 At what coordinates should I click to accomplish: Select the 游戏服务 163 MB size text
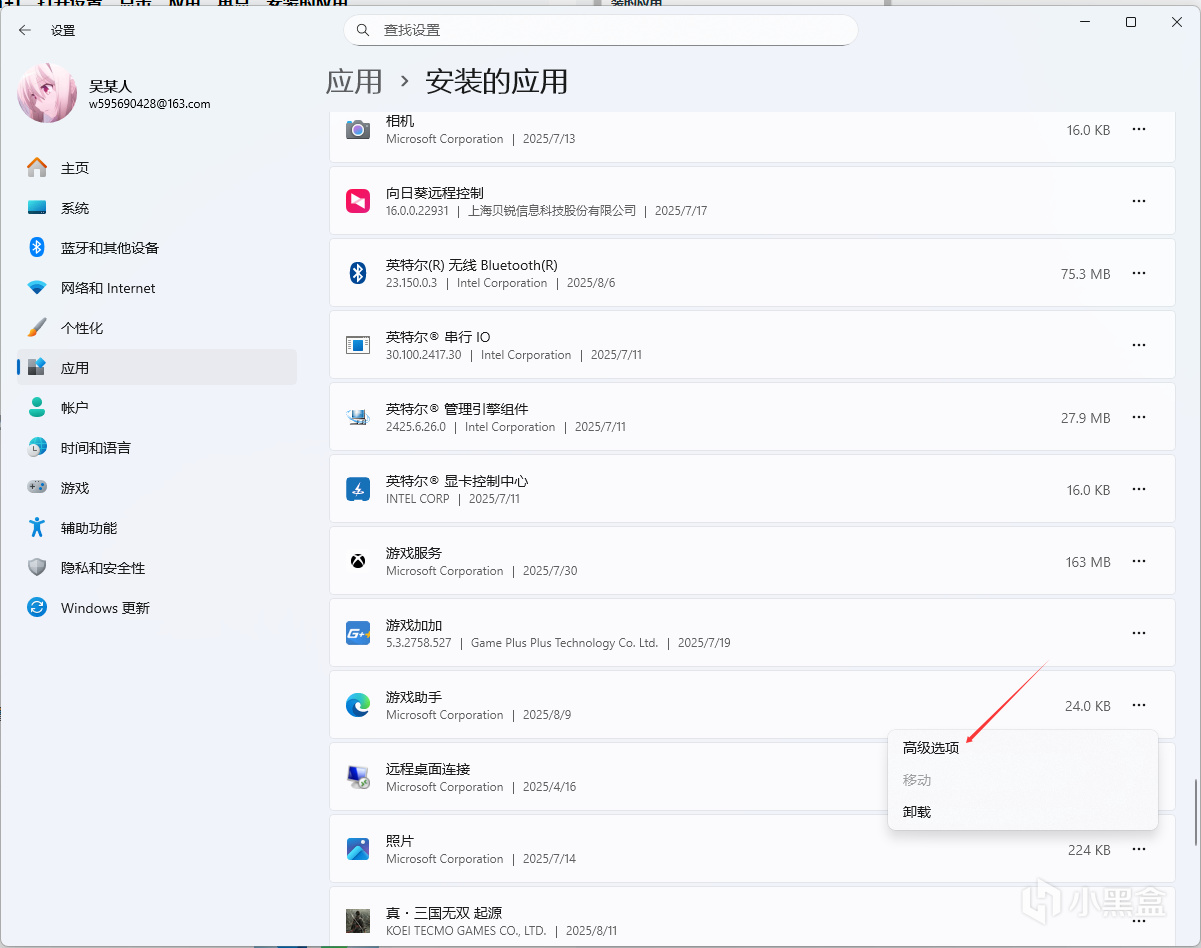coord(1088,562)
